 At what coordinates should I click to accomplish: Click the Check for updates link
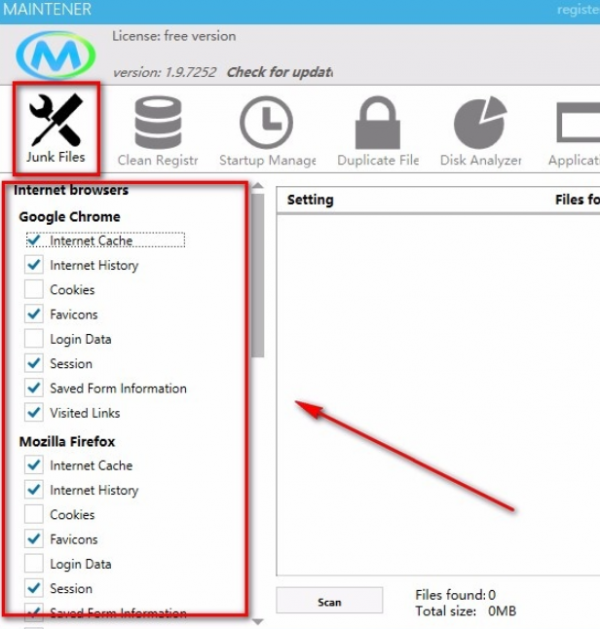click(280, 72)
